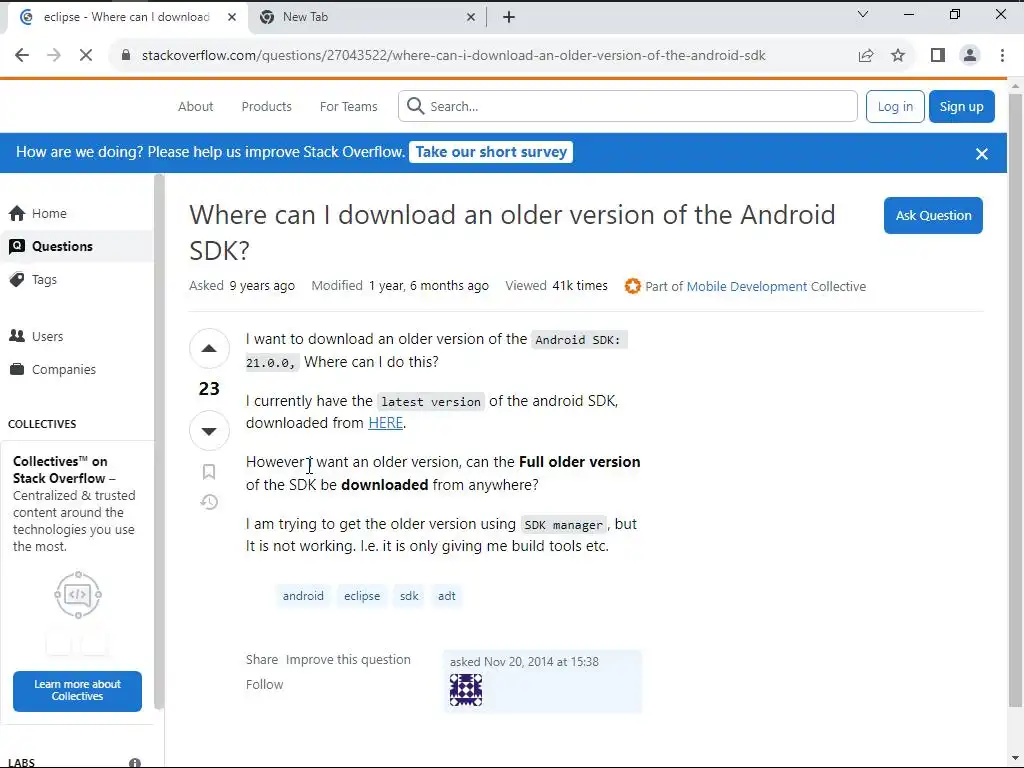This screenshot has height=768, width=1024.
Task: Upvote the question with the up arrow
Action: 209,348
